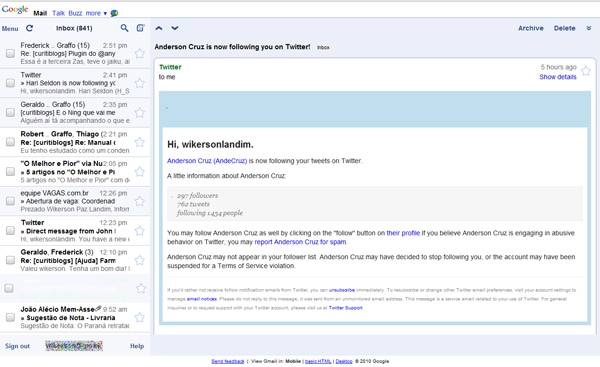Show details of the Twitter message

[558, 77]
